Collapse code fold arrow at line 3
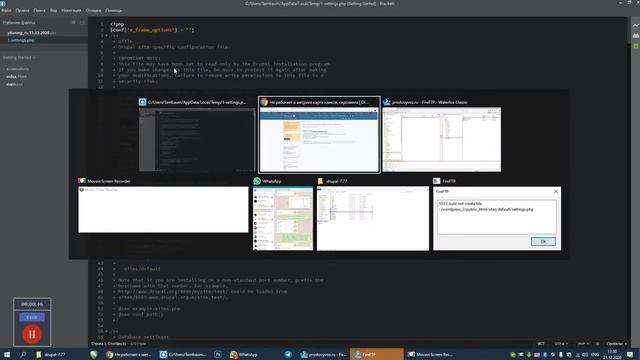The height and width of the screenshot is (360, 640). [x=107, y=36]
